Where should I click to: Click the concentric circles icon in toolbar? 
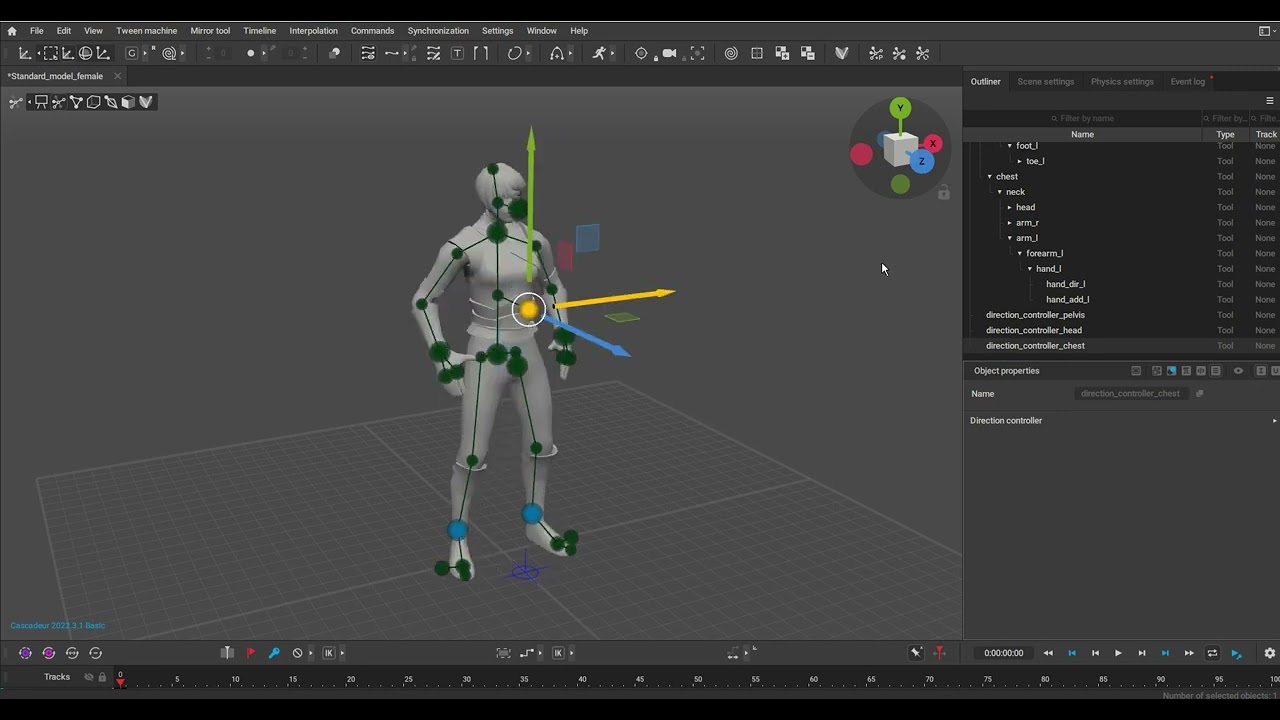click(x=731, y=53)
